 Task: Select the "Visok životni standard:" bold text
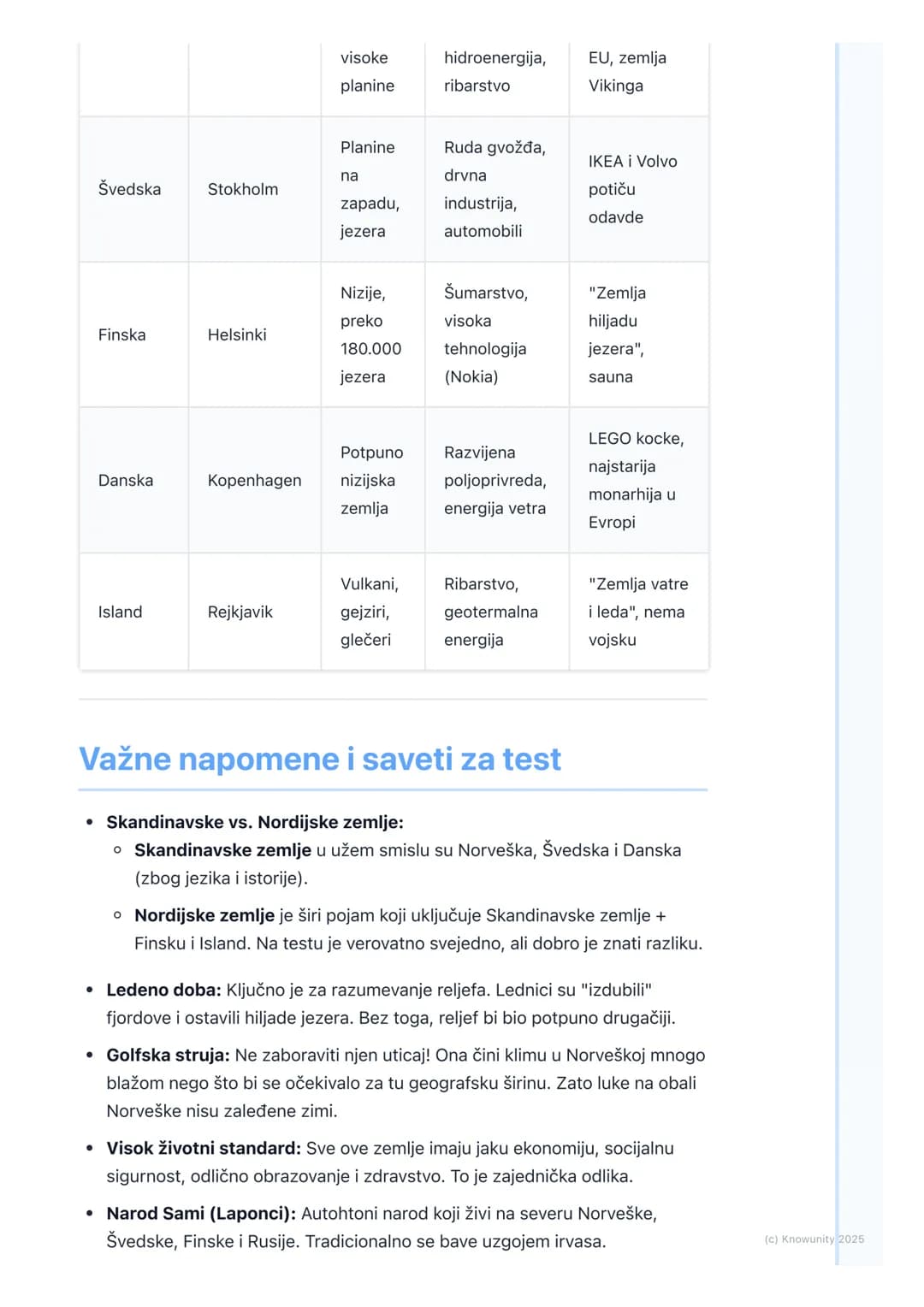(204, 1148)
